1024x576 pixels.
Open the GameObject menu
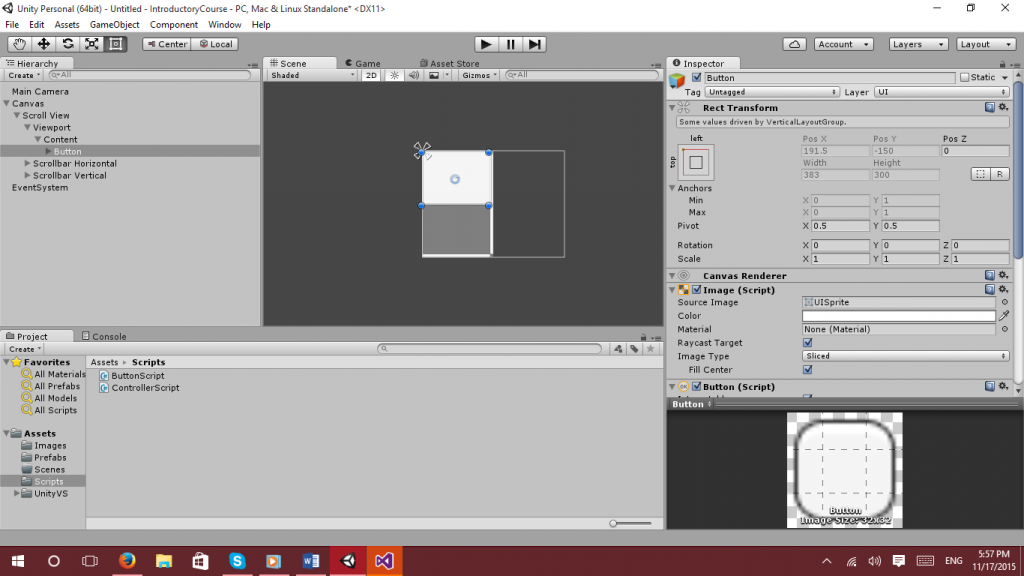[x=114, y=24]
